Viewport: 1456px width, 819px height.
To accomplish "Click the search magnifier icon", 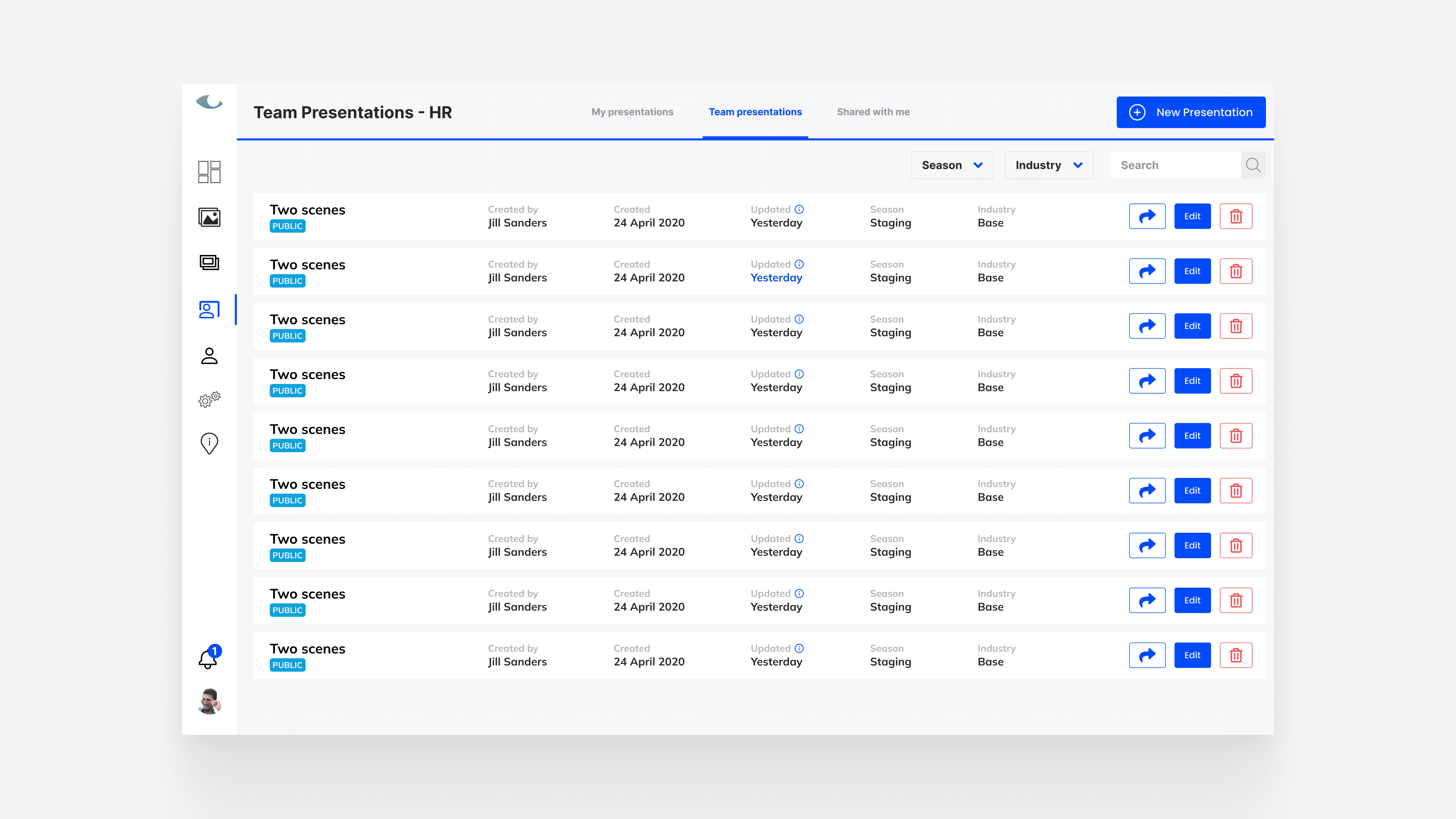I will coord(1253,165).
